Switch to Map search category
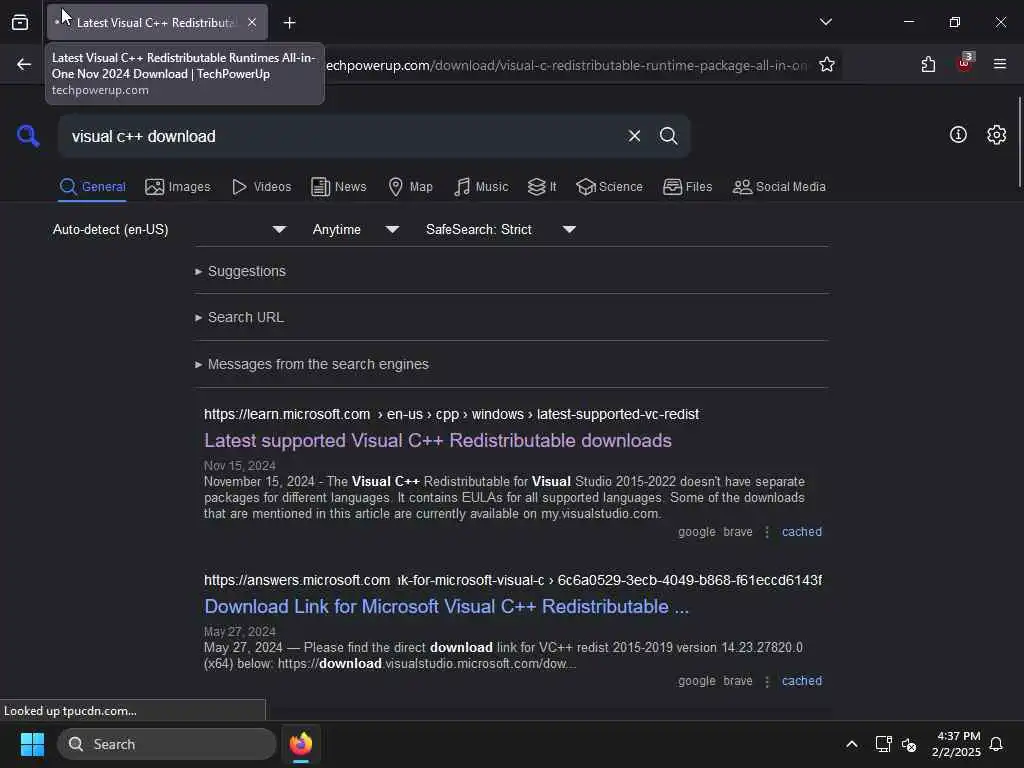This screenshot has width=1024, height=768. [x=411, y=187]
